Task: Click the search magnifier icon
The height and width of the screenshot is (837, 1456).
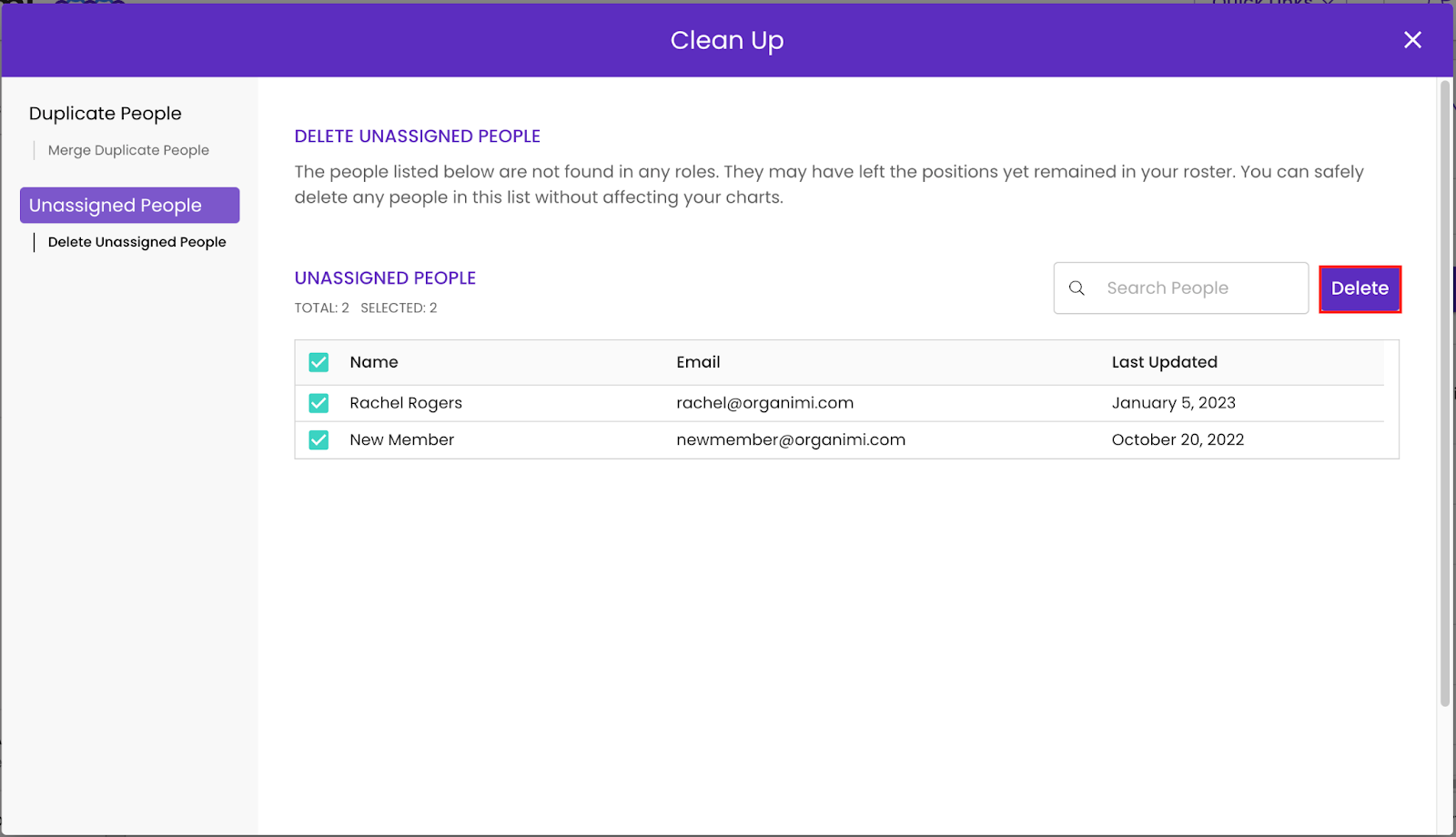Action: point(1077,287)
